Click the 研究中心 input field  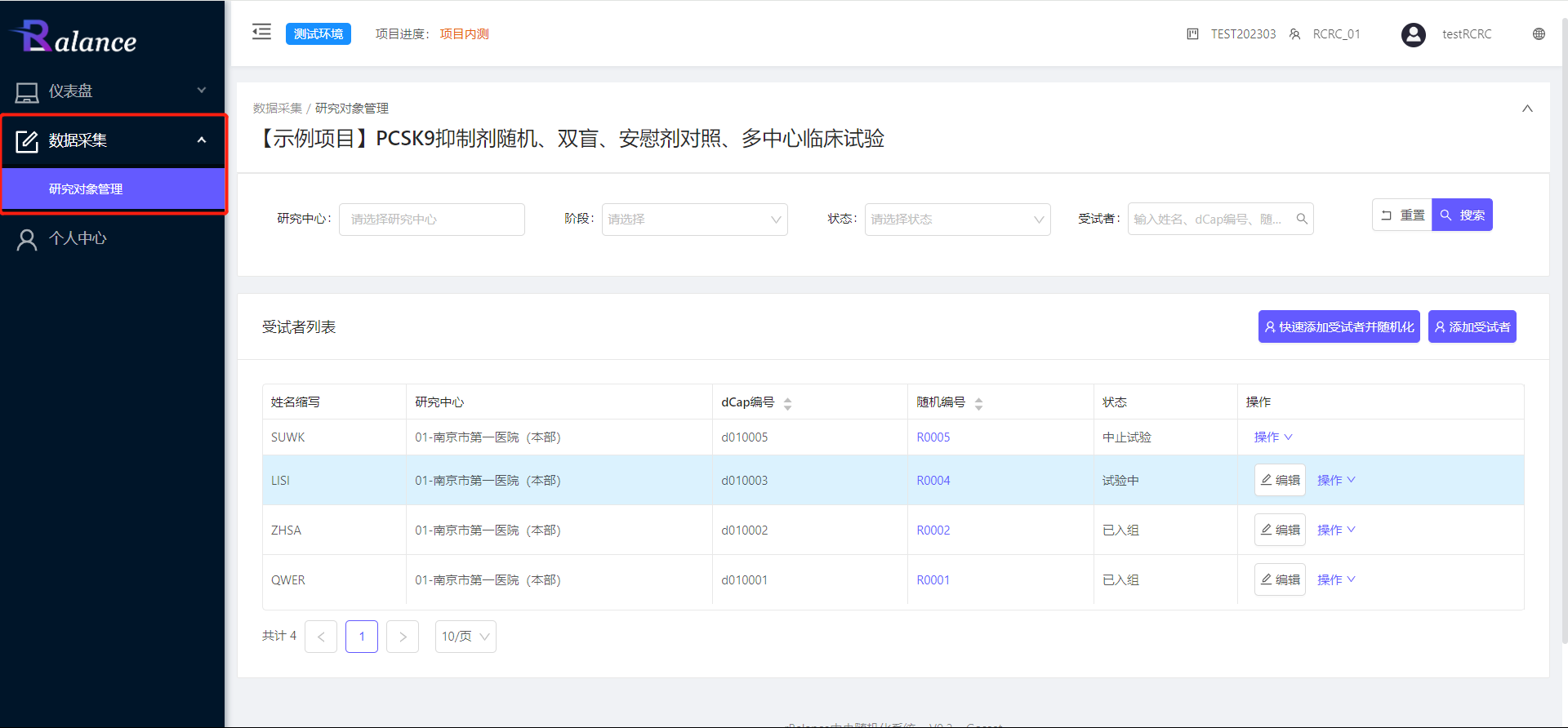tap(432, 220)
